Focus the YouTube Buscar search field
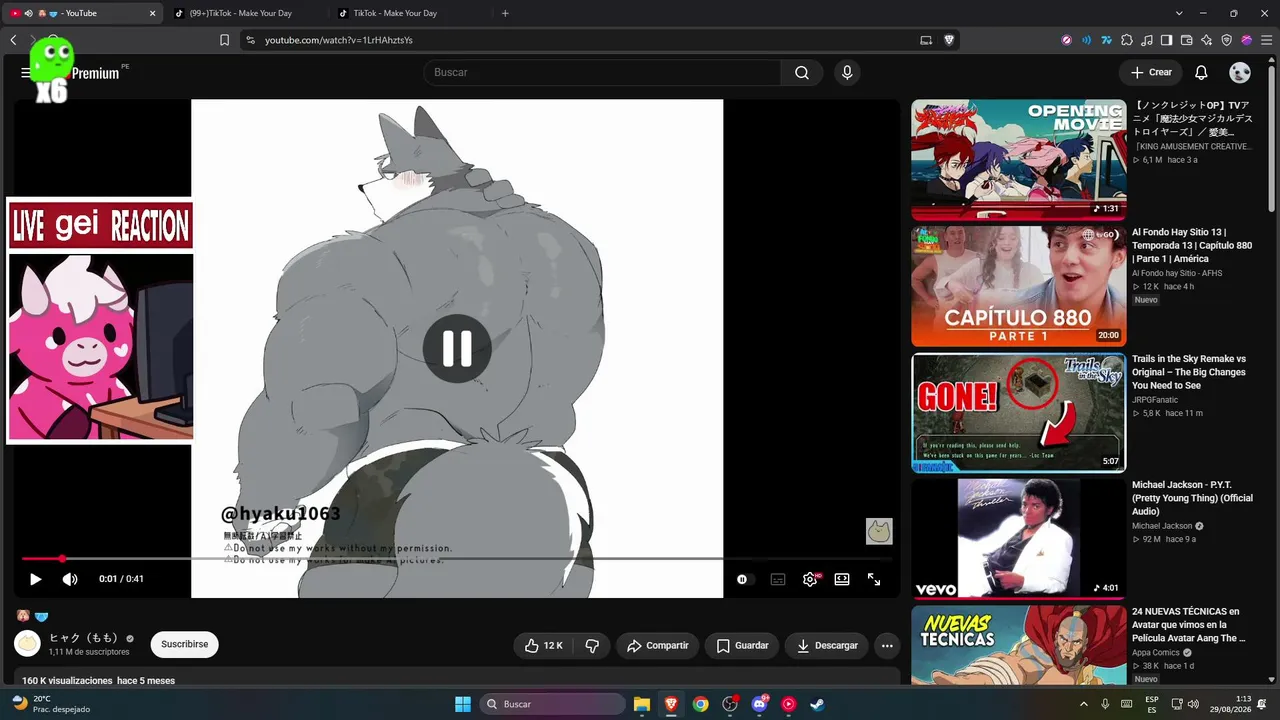1280x720 pixels. pos(602,72)
